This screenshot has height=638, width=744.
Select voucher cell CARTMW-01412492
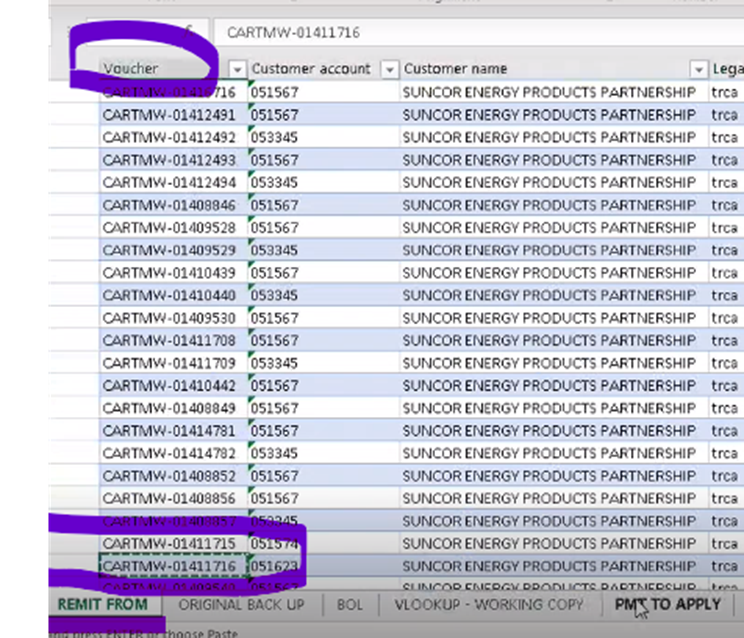tap(174, 138)
